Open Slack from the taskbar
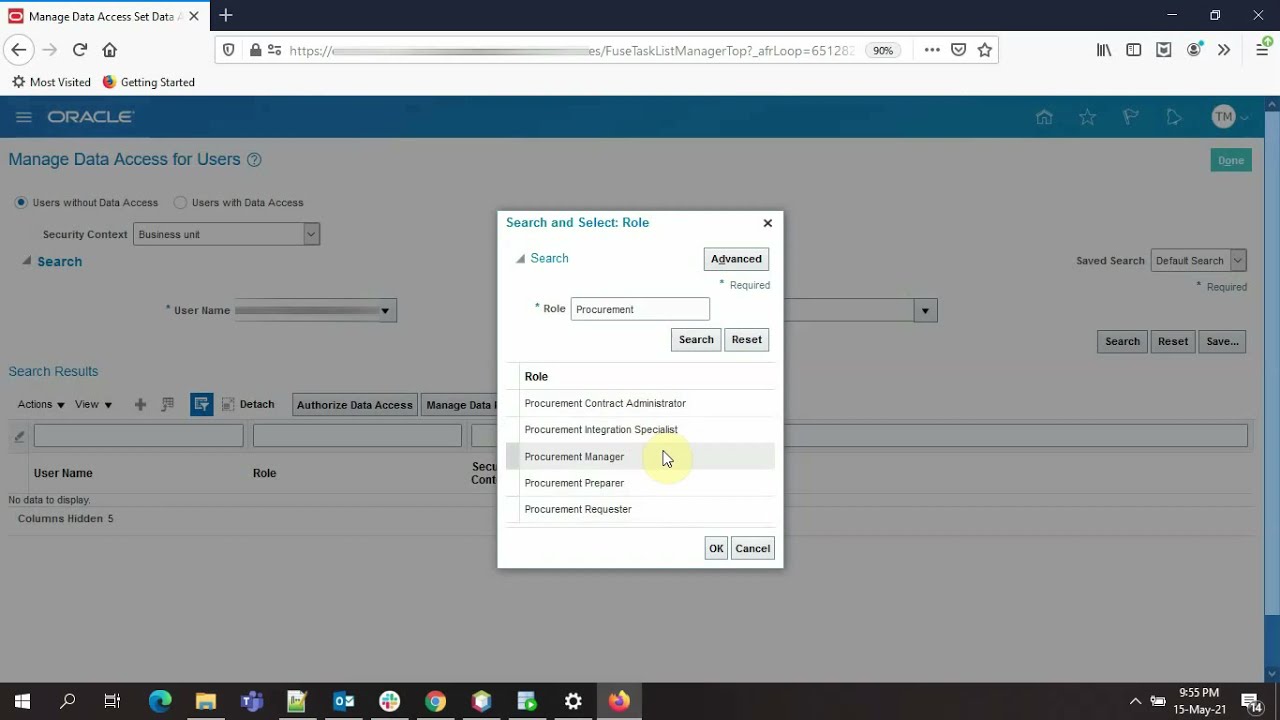 (x=389, y=701)
